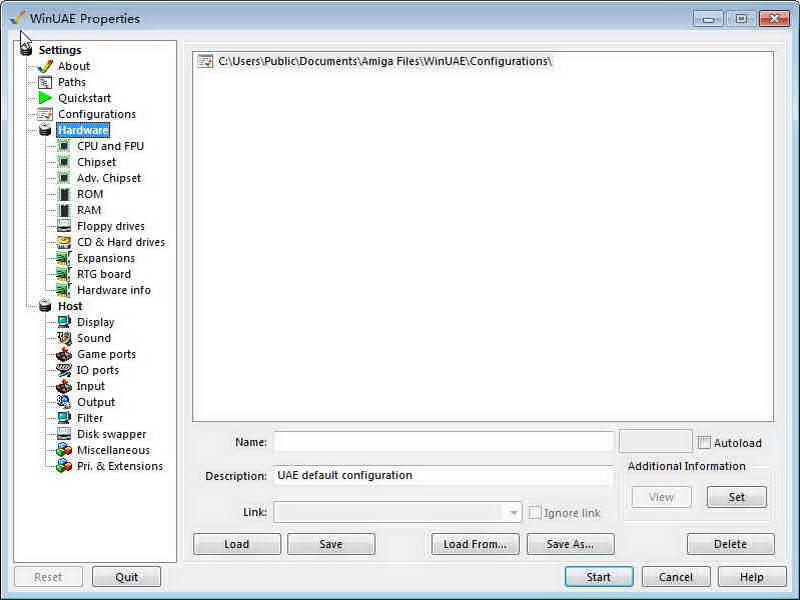
Task: Click the IO ports icon
Action: pyautogui.click(x=64, y=370)
